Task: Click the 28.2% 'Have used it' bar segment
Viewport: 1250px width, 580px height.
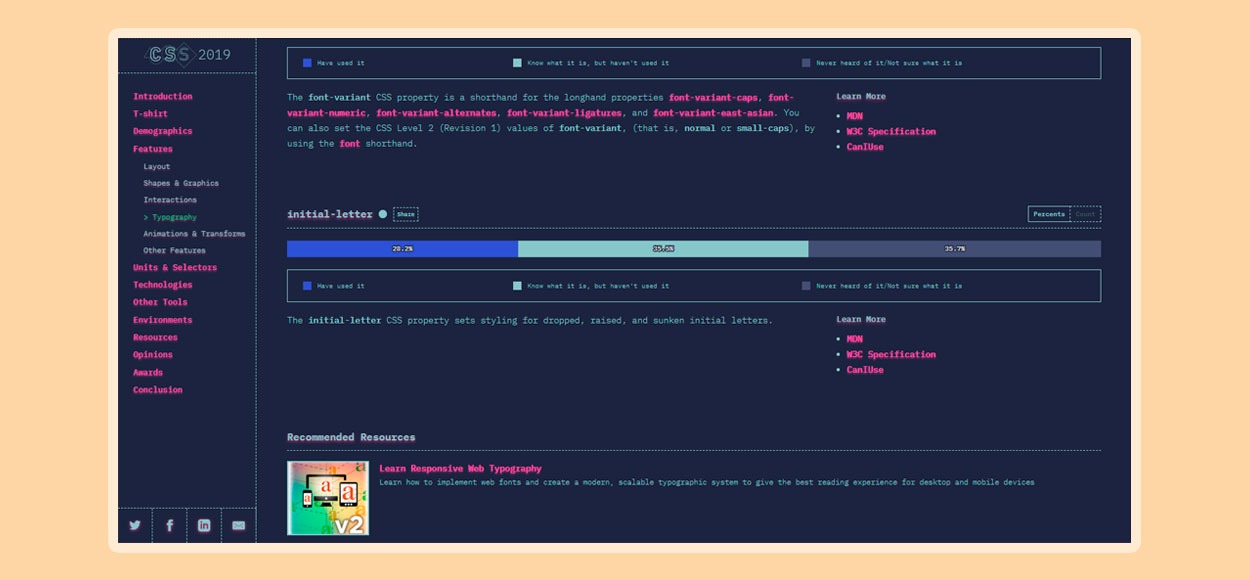Action: [402, 249]
